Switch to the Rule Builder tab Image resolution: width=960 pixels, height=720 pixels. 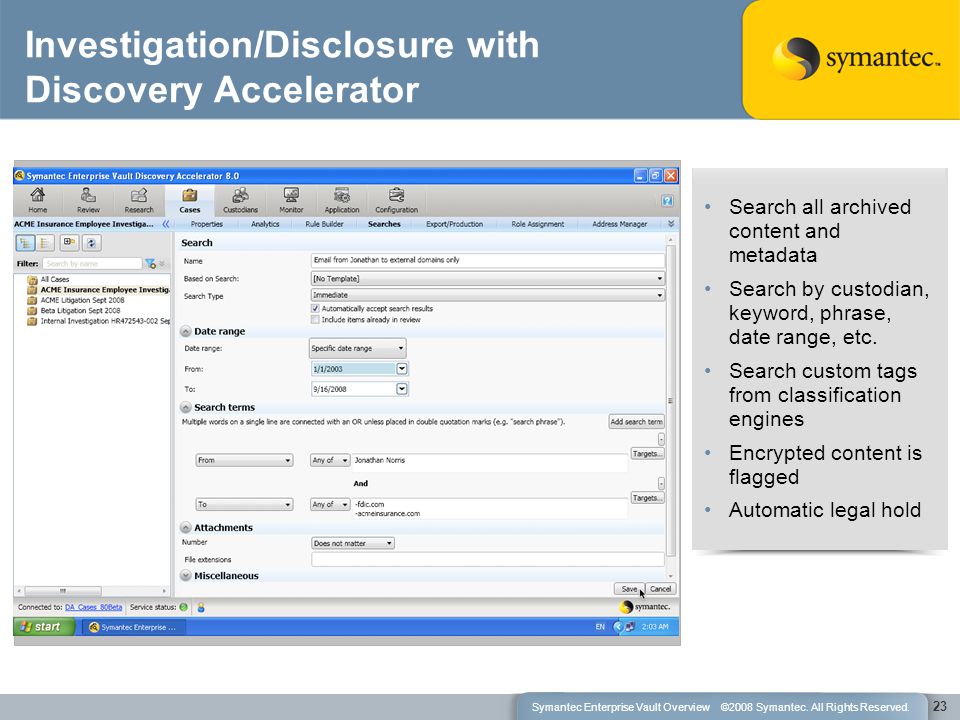[x=324, y=224]
